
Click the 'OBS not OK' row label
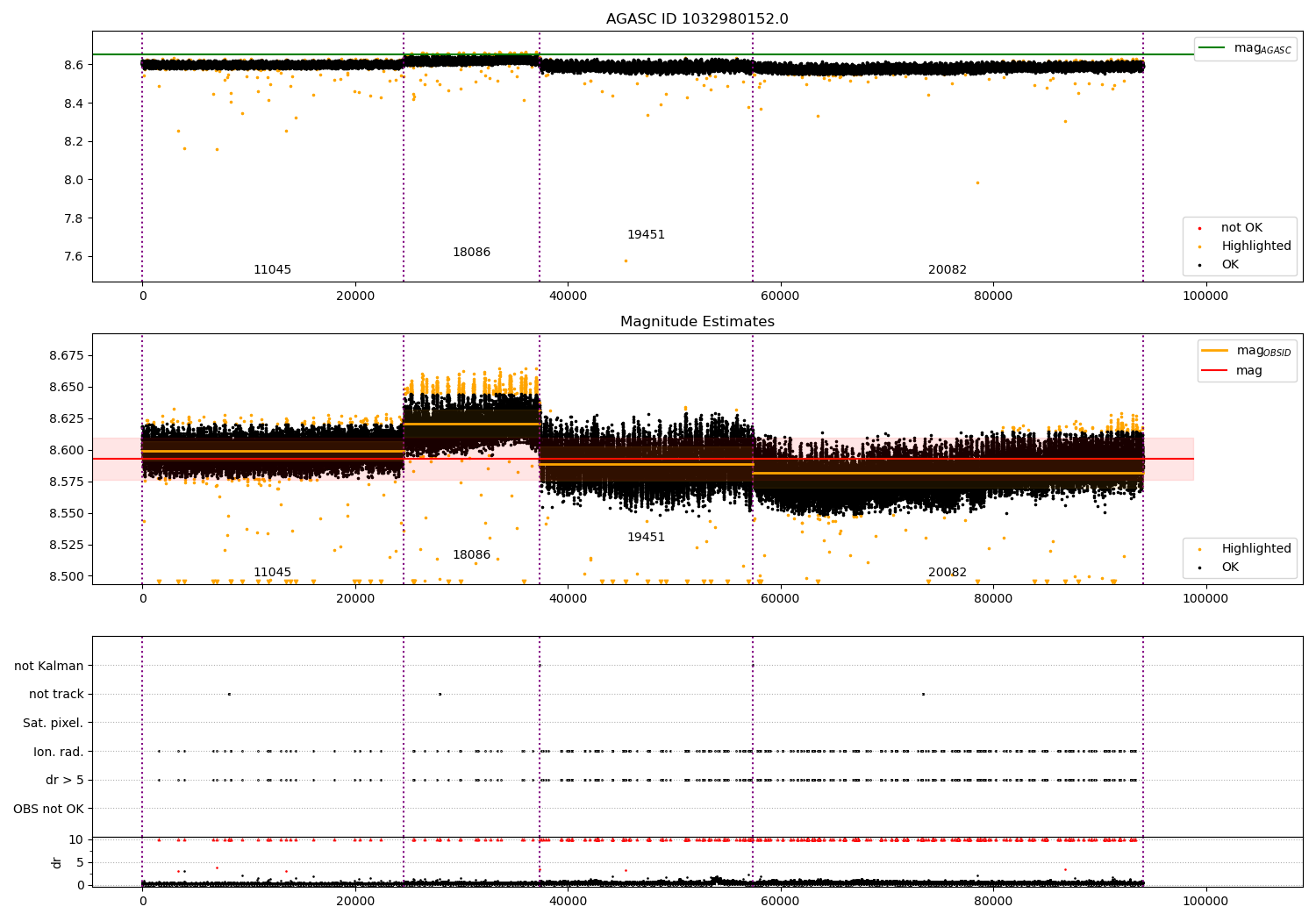point(48,809)
